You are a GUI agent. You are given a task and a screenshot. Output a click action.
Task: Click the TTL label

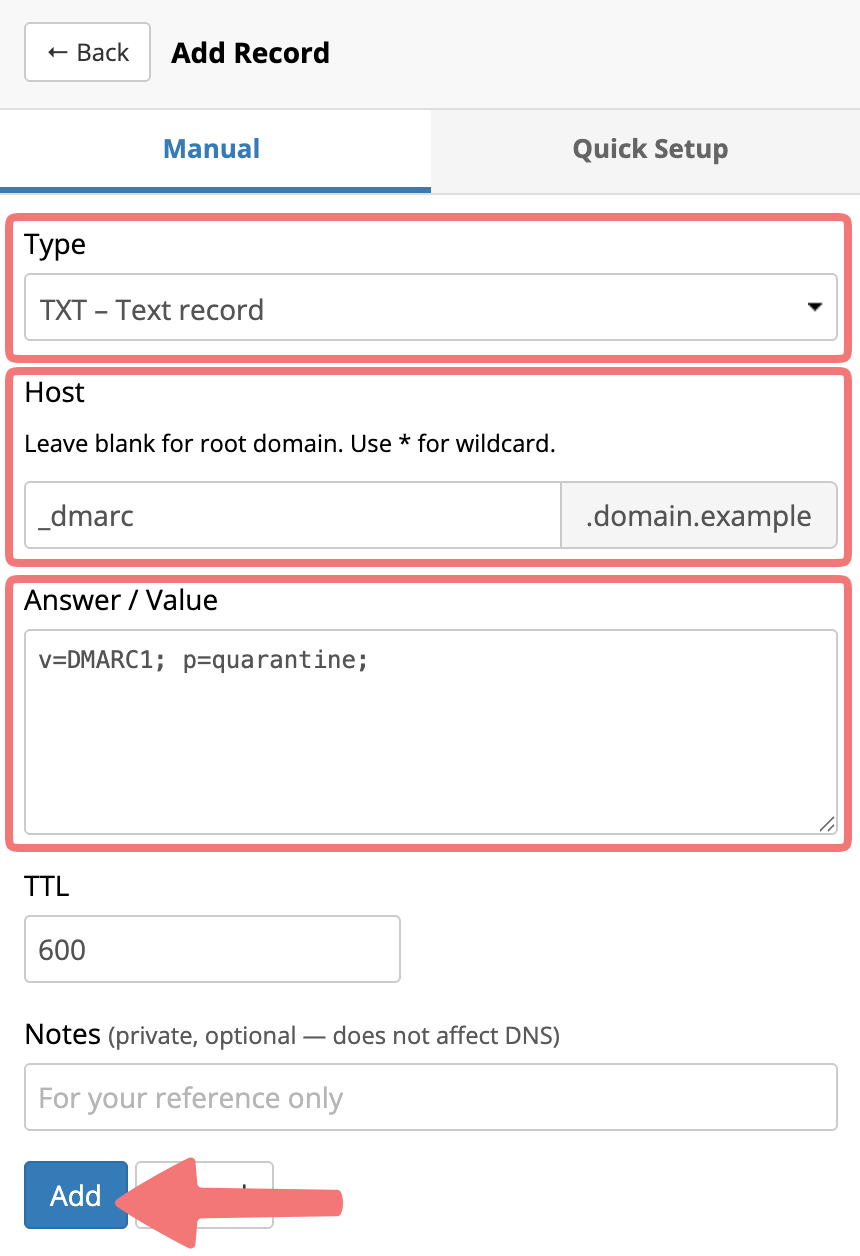pos(47,885)
